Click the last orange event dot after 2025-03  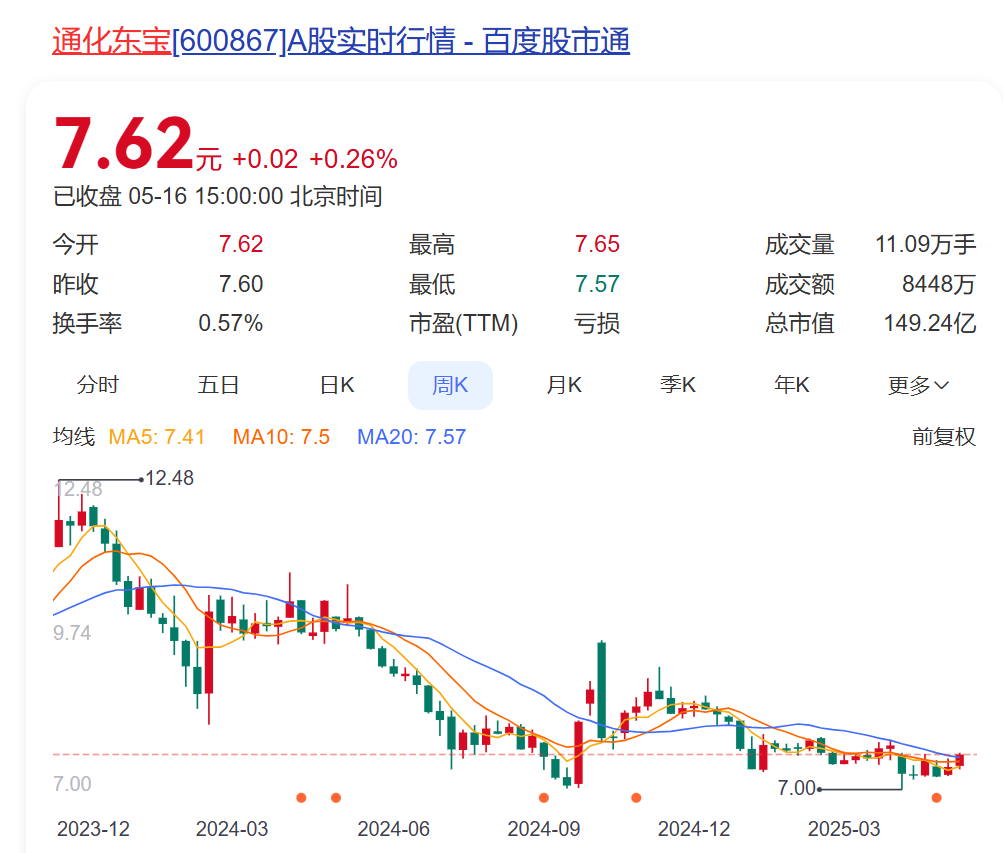(x=936, y=797)
